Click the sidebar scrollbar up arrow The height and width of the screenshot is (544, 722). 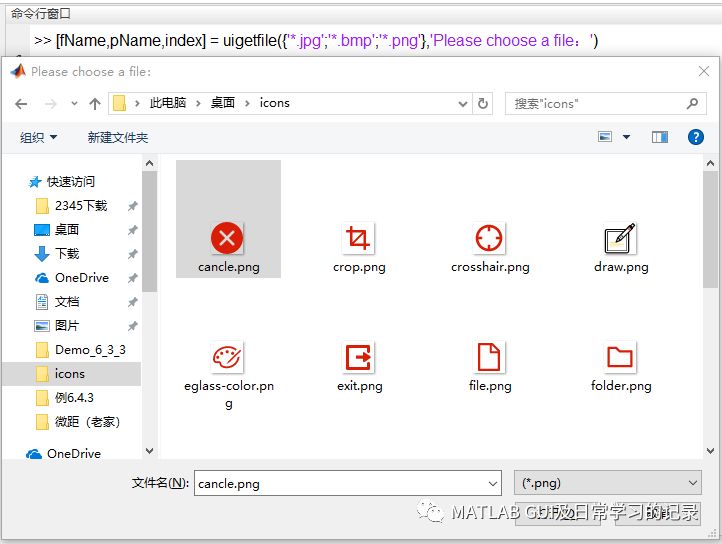coord(149,163)
